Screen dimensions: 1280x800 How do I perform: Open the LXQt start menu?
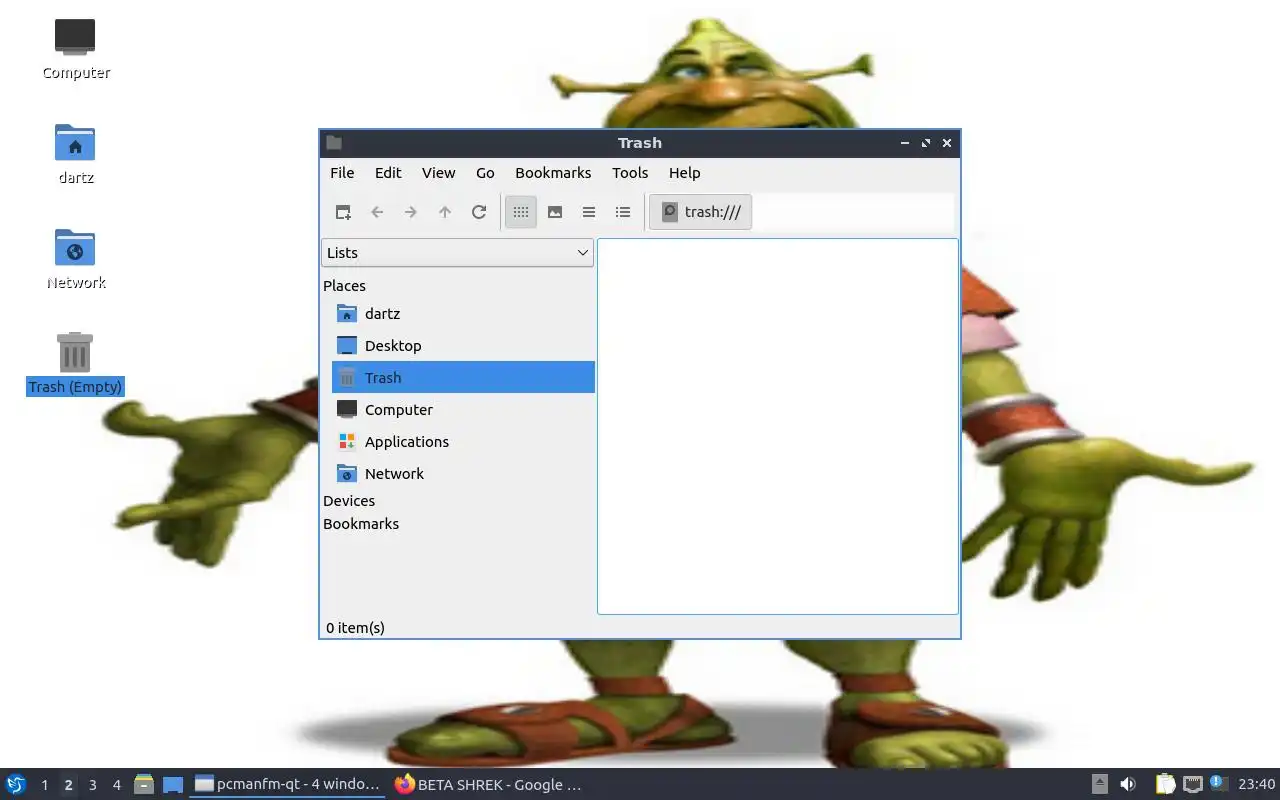pyautogui.click(x=16, y=784)
